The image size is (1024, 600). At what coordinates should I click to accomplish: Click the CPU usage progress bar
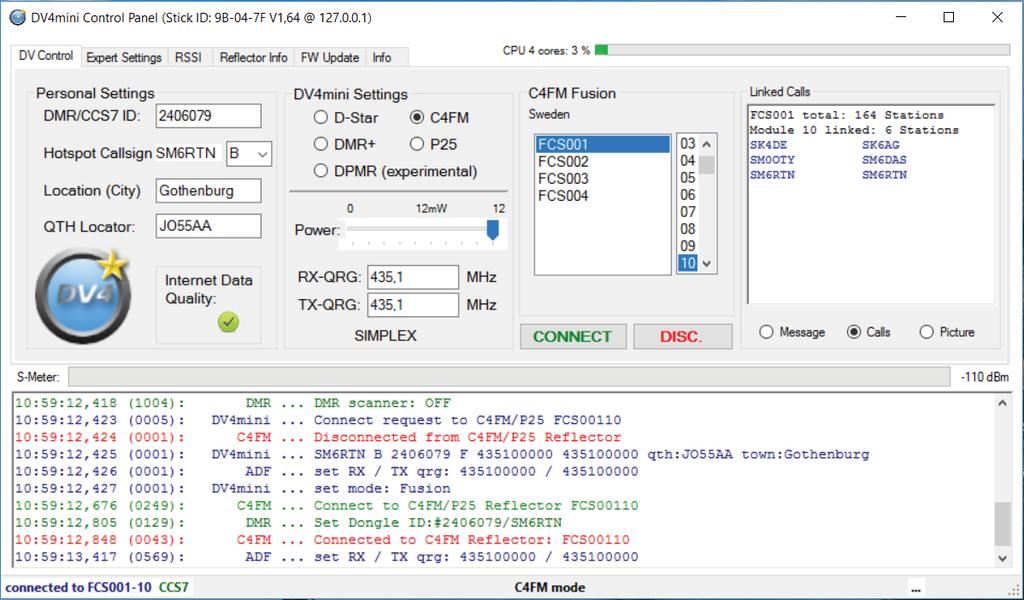click(802, 50)
